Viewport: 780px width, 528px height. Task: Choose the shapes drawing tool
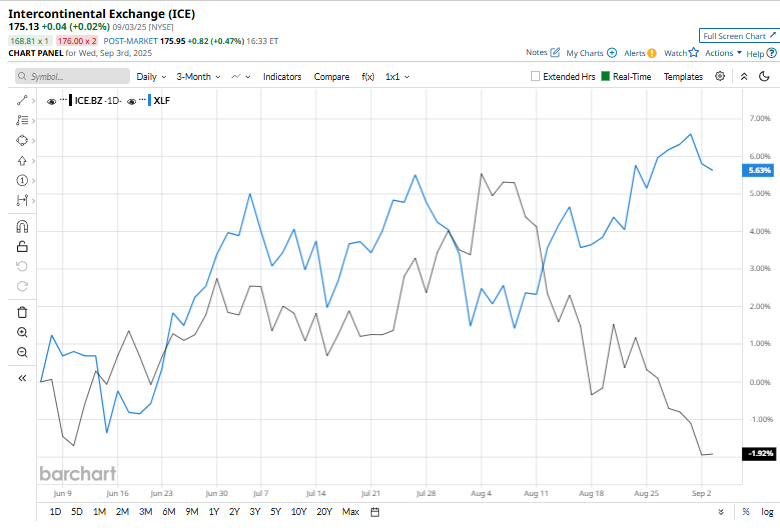tap(22, 140)
